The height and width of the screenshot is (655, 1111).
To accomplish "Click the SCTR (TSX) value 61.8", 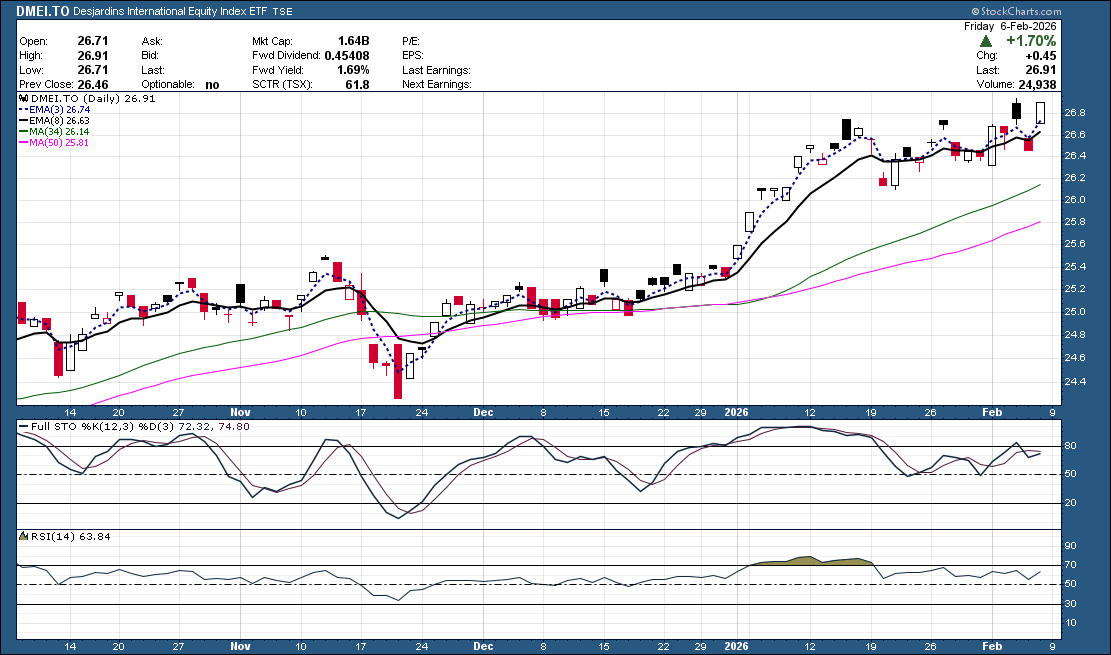I will coord(358,84).
